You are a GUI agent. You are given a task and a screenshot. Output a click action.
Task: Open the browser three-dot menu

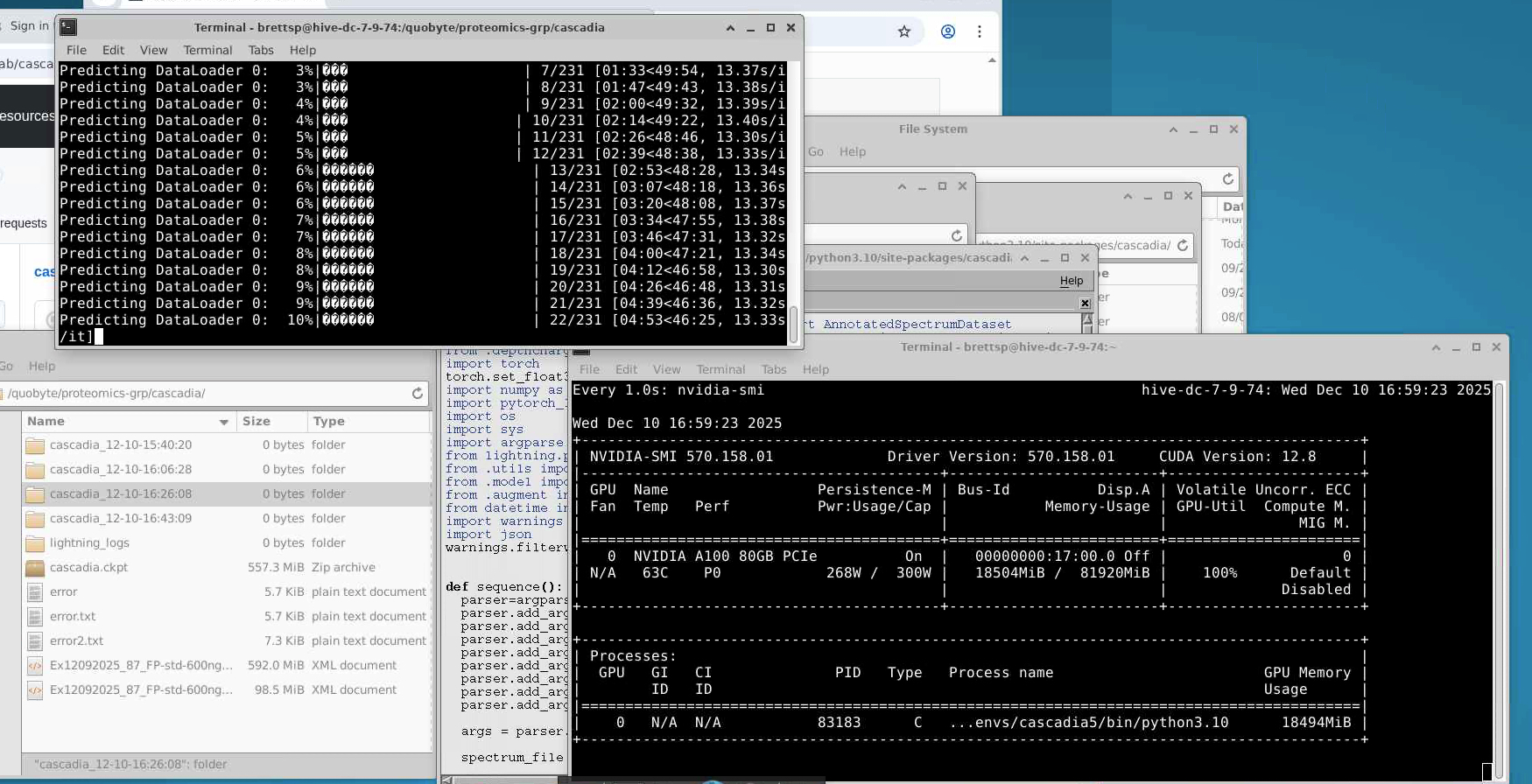[980, 31]
